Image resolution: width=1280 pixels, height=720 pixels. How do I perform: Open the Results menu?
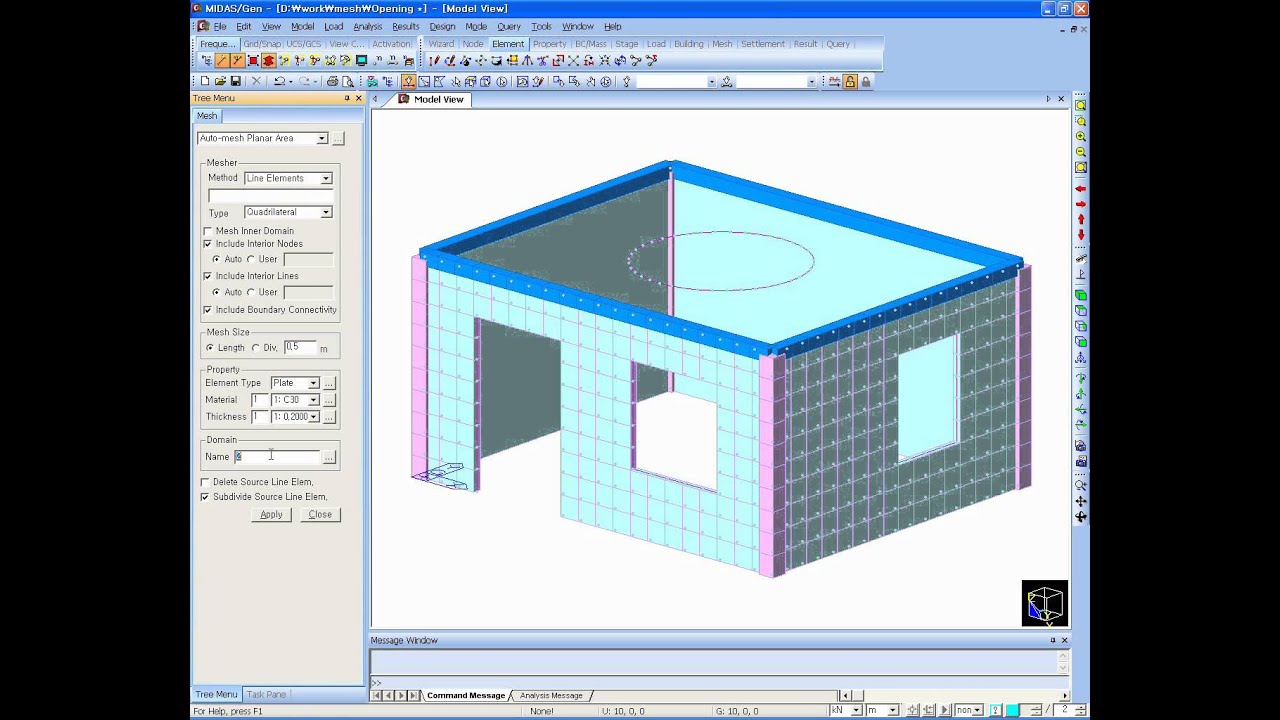(x=405, y=26)
